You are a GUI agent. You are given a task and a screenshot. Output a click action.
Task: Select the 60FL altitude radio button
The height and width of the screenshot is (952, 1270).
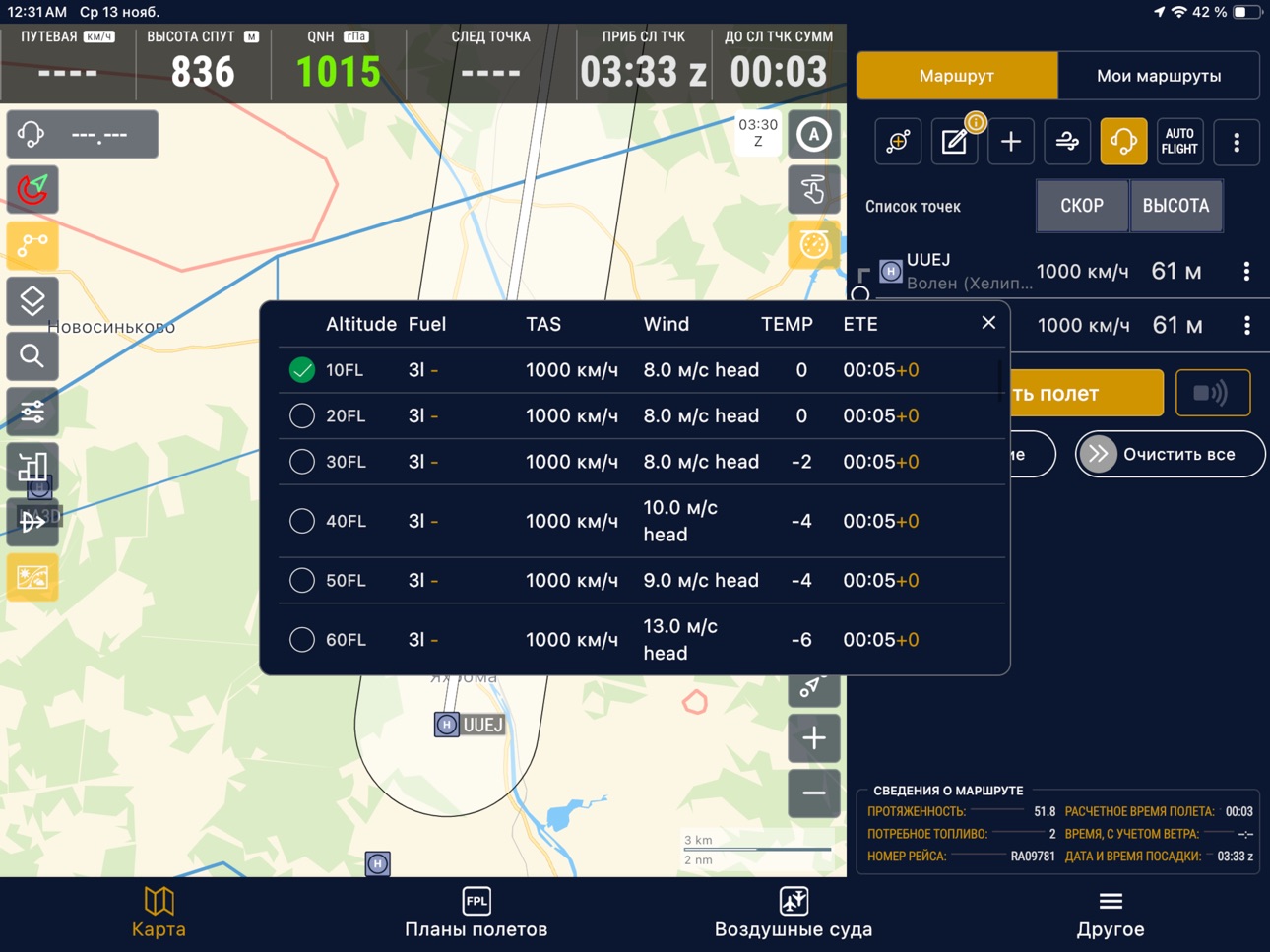pos(302,640)
